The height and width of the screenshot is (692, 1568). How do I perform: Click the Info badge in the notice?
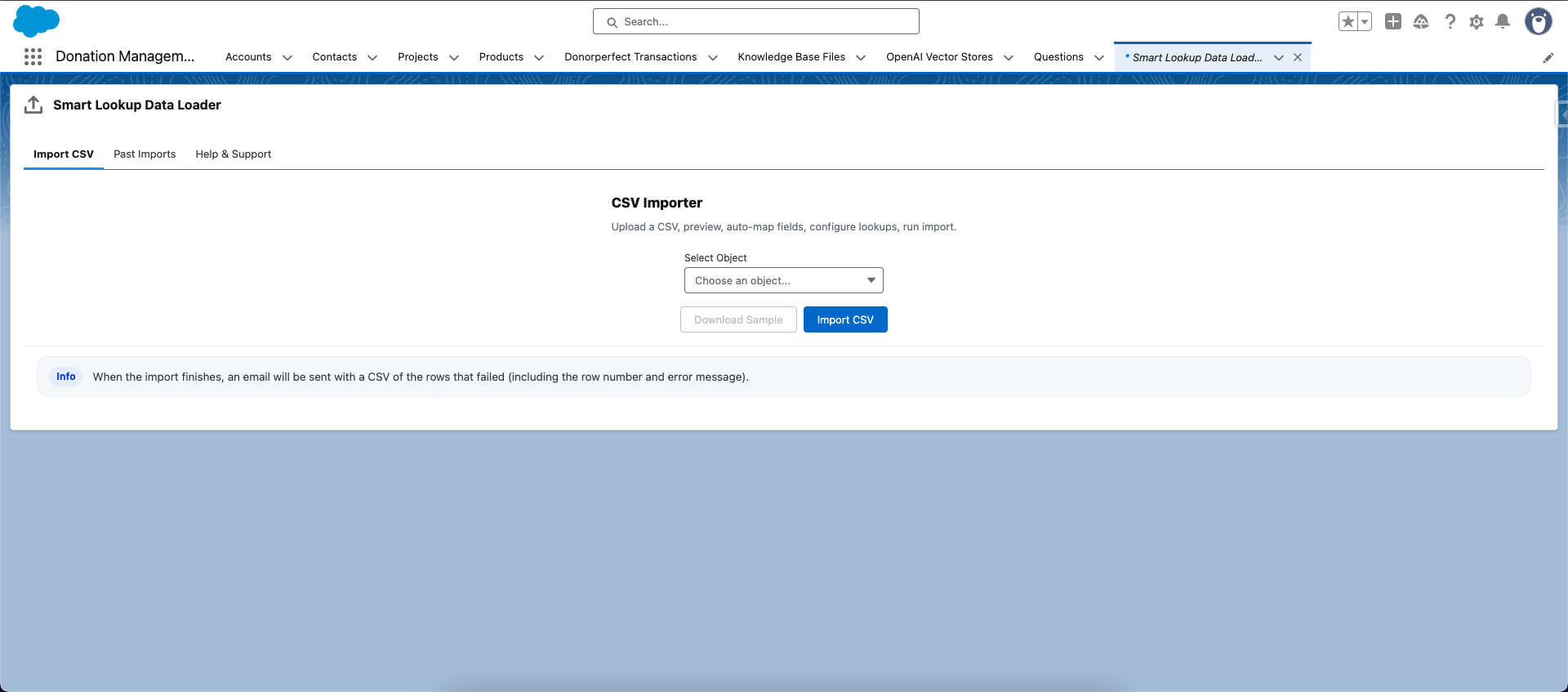click(66, 377)
